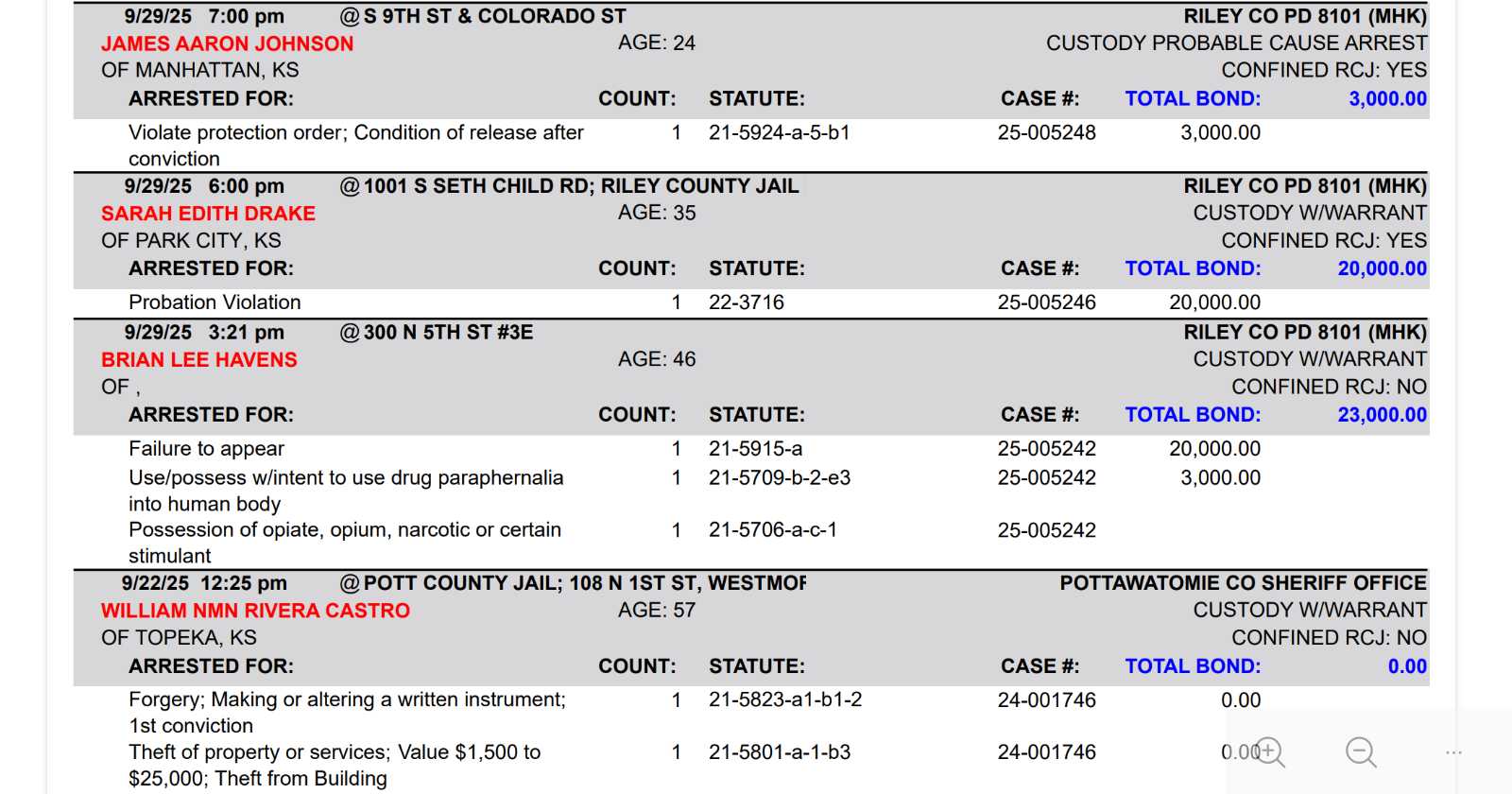Click case number 25-005248

(1046, 133)
